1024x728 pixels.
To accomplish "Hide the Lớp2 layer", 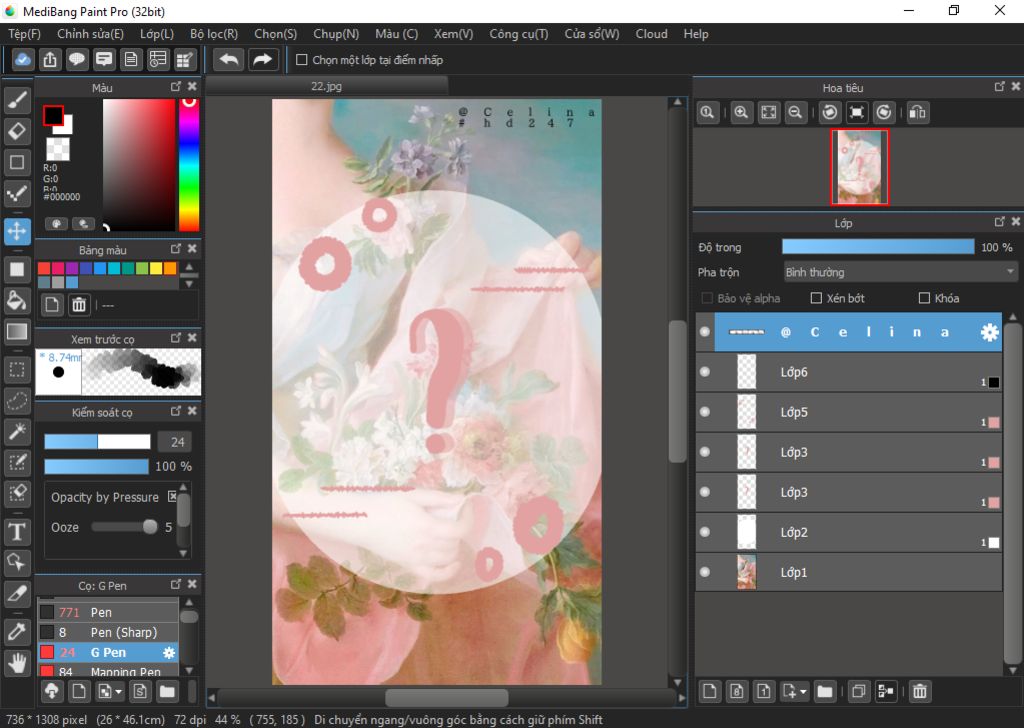I will tap(705, 532).
